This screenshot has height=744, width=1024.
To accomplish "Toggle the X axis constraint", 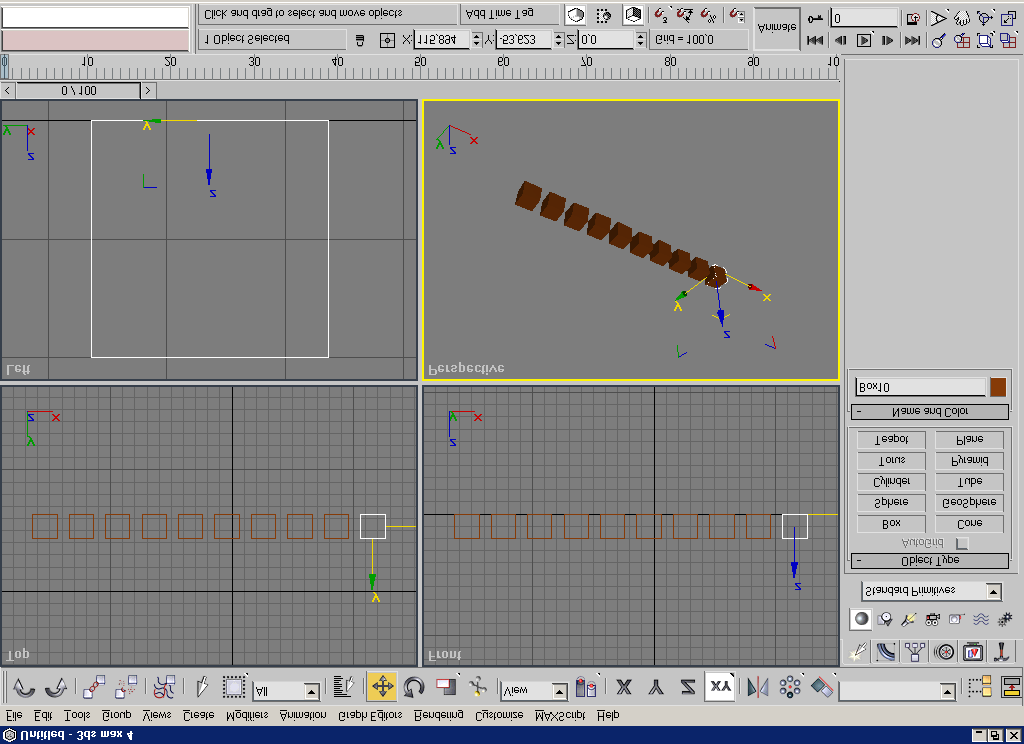I will (624, 687).
